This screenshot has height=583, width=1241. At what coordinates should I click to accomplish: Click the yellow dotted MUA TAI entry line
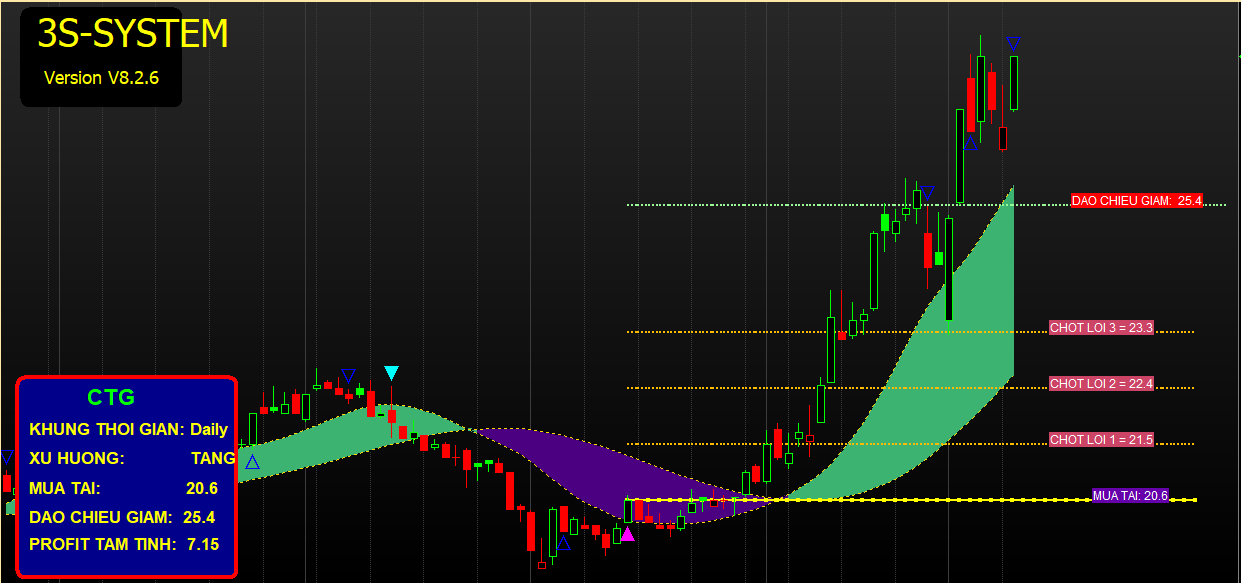(x=910, y=499)
